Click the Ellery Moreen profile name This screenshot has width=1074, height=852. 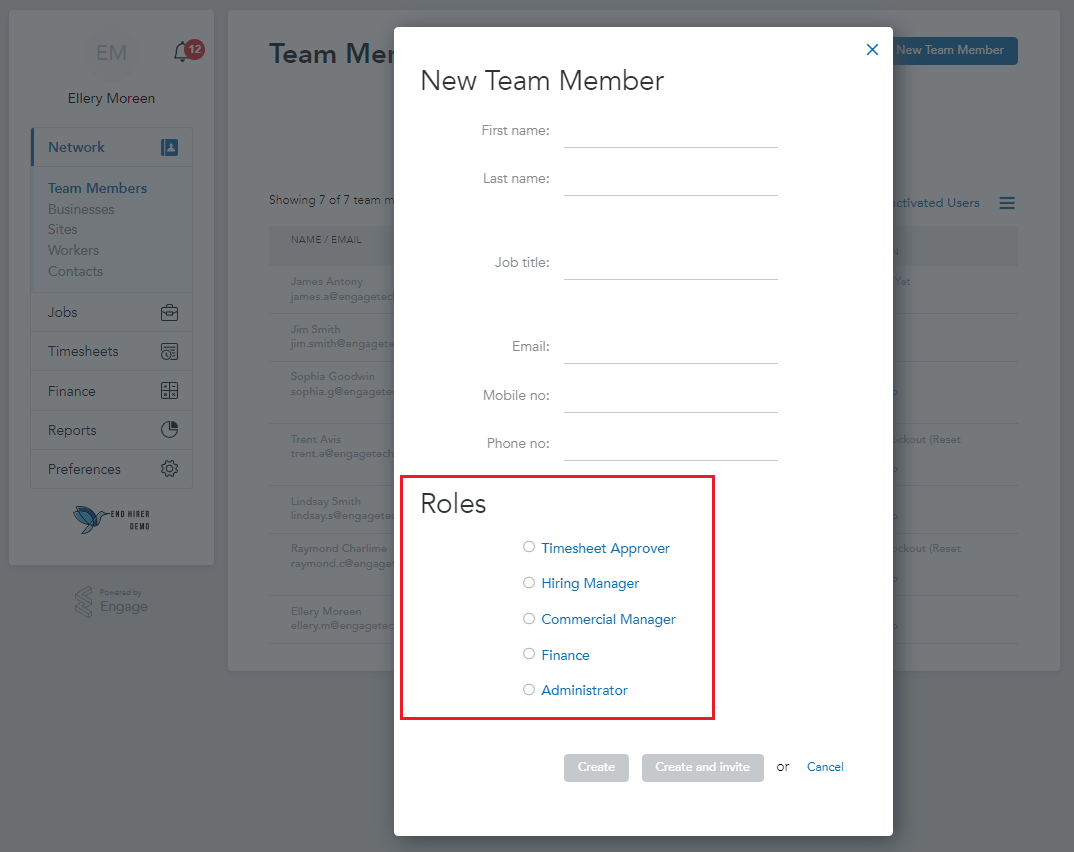point(111,99)
